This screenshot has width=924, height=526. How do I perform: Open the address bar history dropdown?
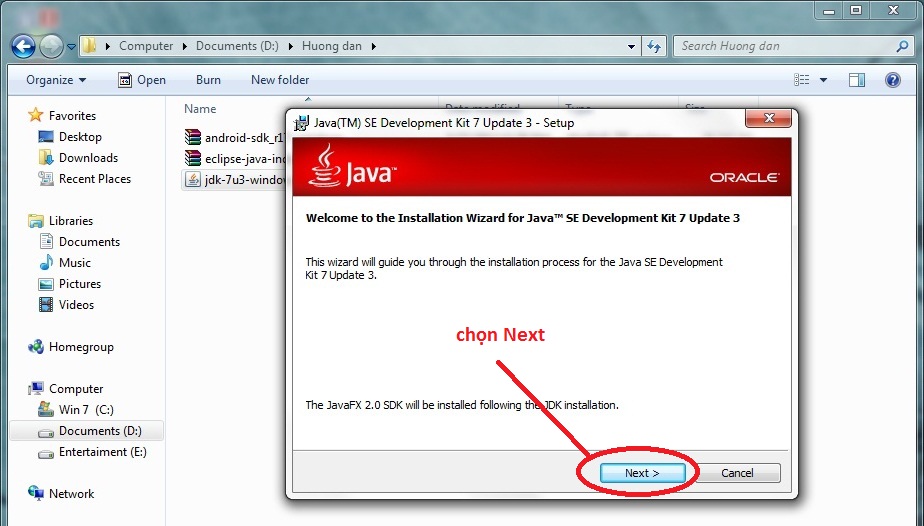click(x=631, y=47)
